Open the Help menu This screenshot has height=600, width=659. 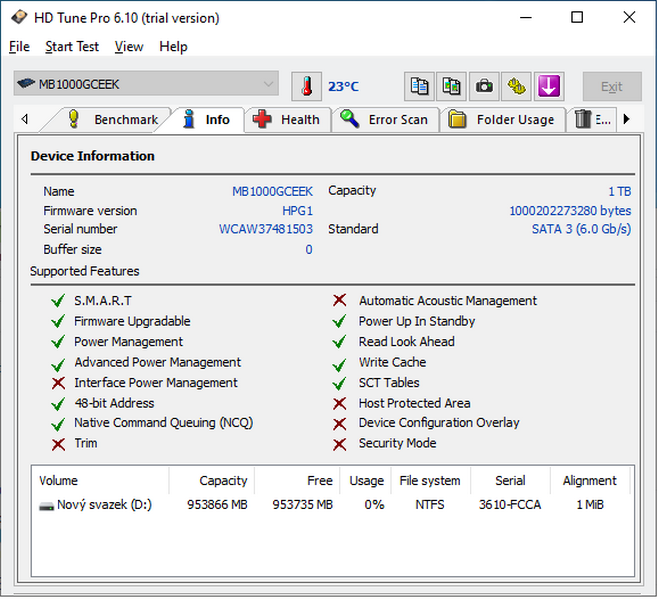point(173,47)
